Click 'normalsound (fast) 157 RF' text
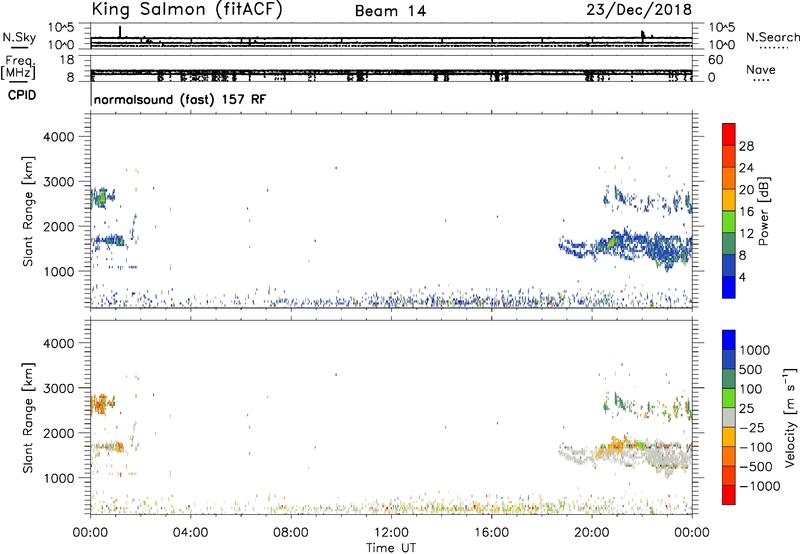Viewport: 800px width, 554px height. point(180,99)
